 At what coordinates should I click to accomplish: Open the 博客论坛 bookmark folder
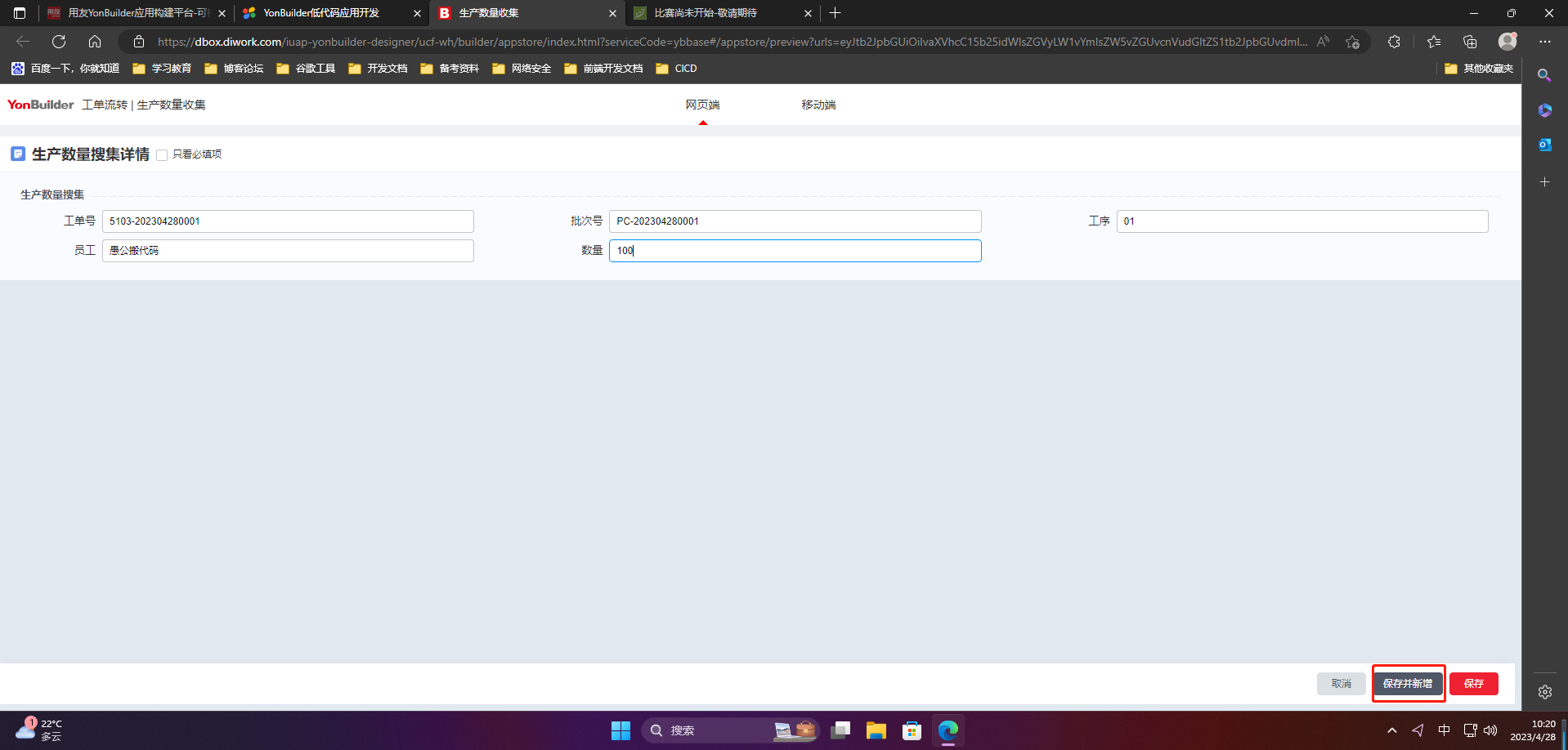point(234,69)
